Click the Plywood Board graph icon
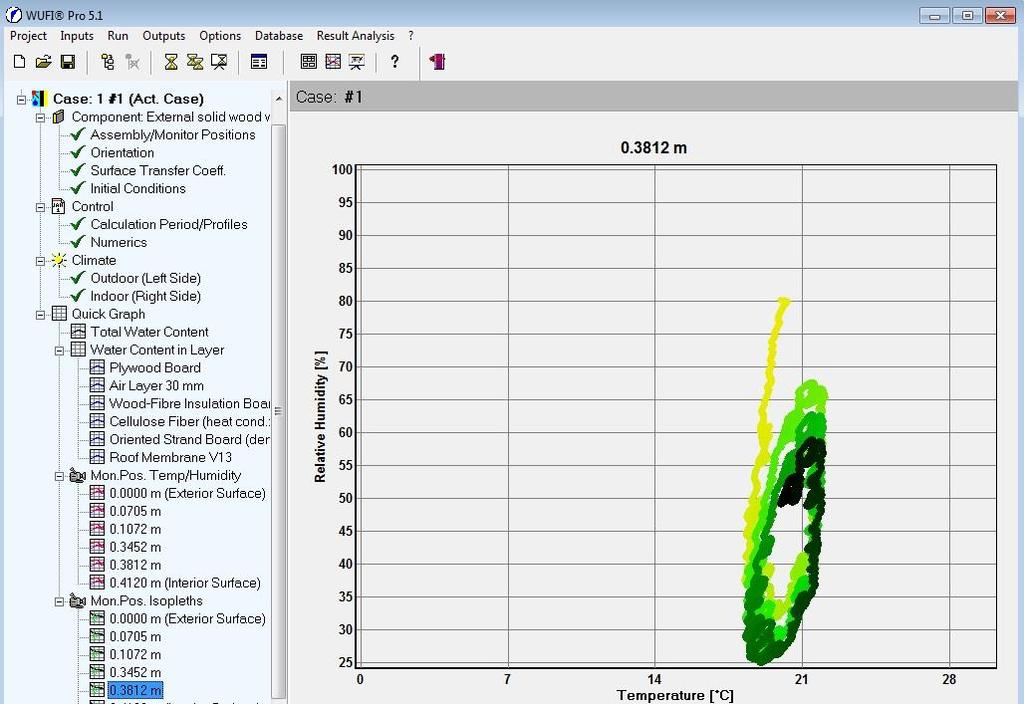The image size is (1024, 704). point(97,368)
